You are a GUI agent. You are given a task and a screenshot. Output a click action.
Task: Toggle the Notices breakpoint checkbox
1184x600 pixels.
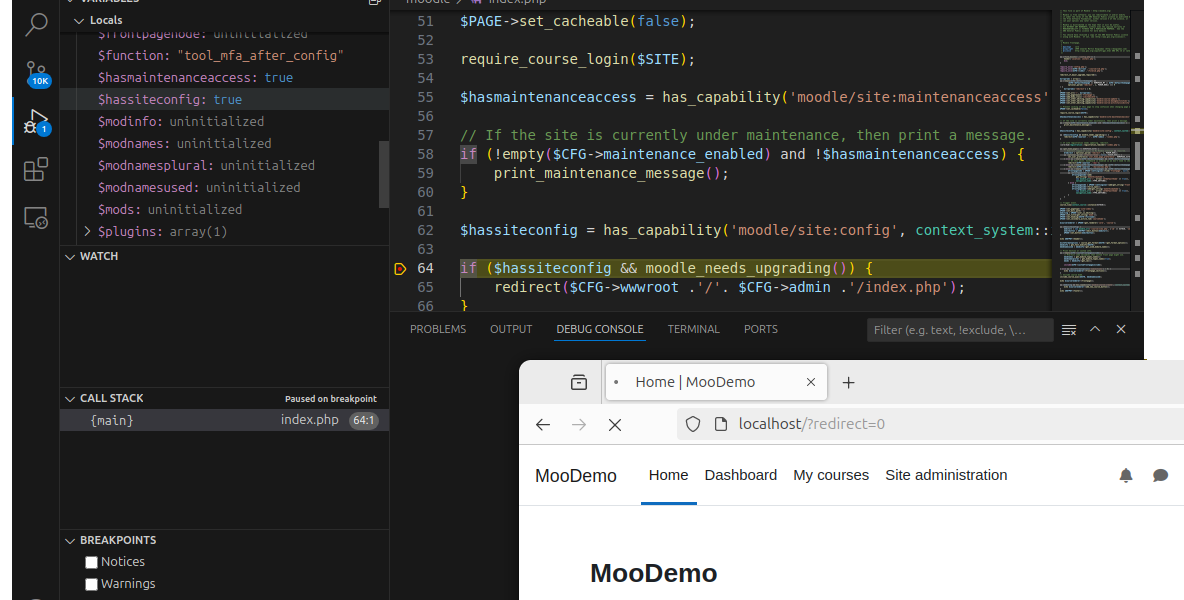point(91,562)
